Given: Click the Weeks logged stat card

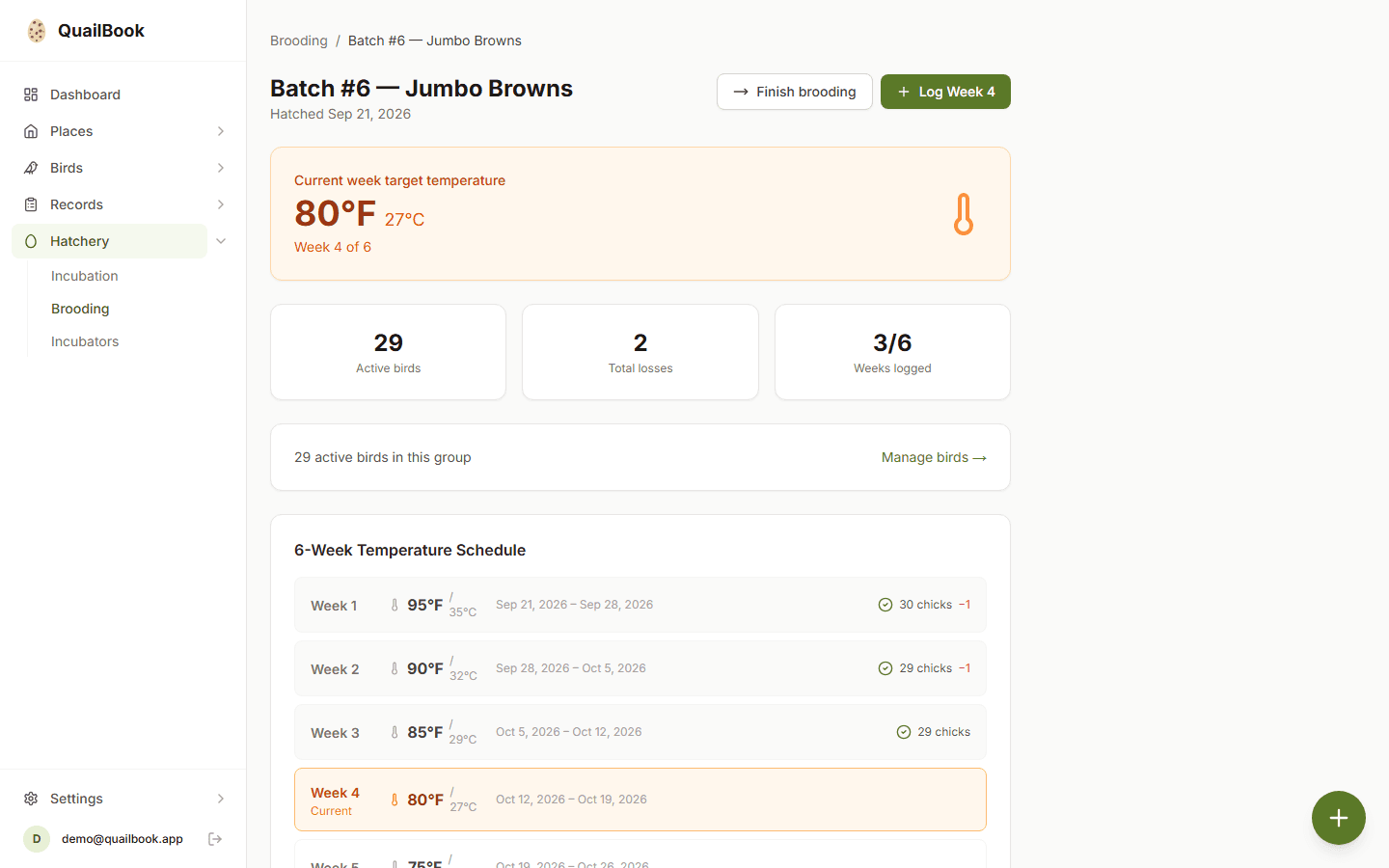Looking at the screenshot, I should tap(892, 352).
